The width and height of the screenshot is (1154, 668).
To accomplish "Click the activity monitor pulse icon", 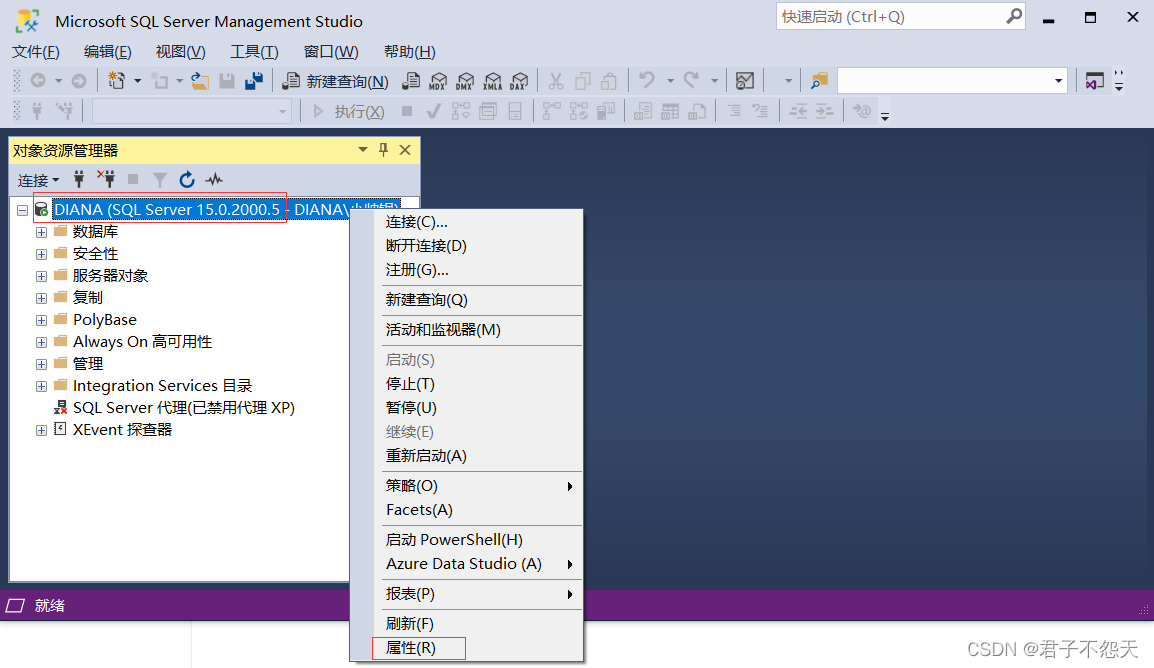I will point(214,179).
